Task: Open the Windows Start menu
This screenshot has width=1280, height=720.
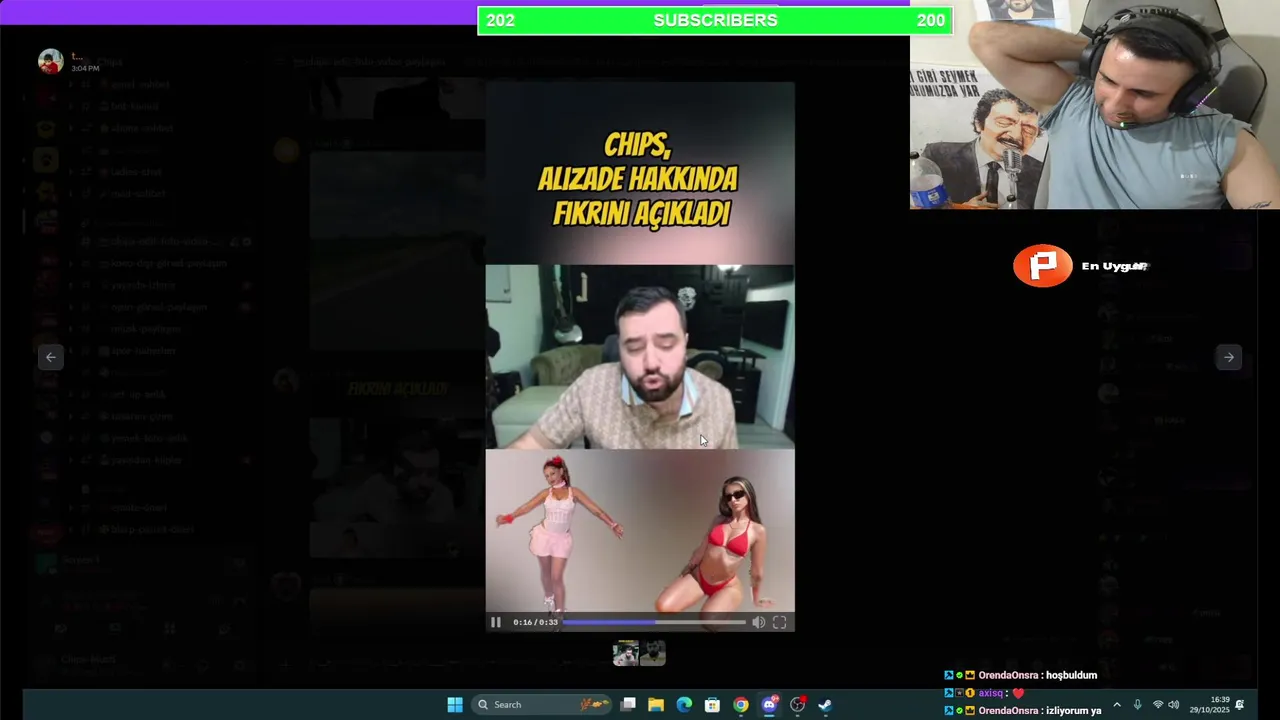Action: [x=455, y=704]
